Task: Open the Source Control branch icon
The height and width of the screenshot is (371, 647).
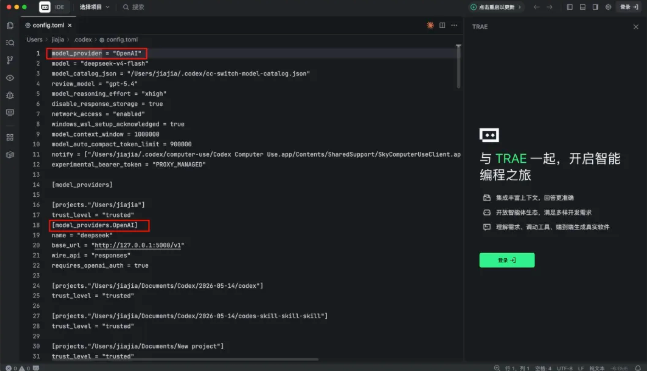Action: click(x=10, y=60)
